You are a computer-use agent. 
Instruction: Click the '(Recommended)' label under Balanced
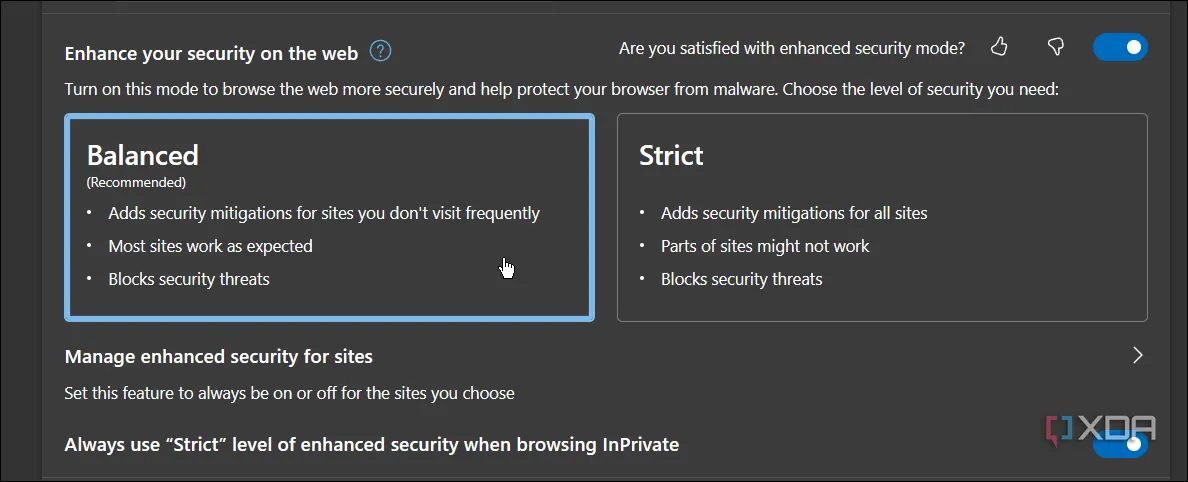(x=136, y=183)
